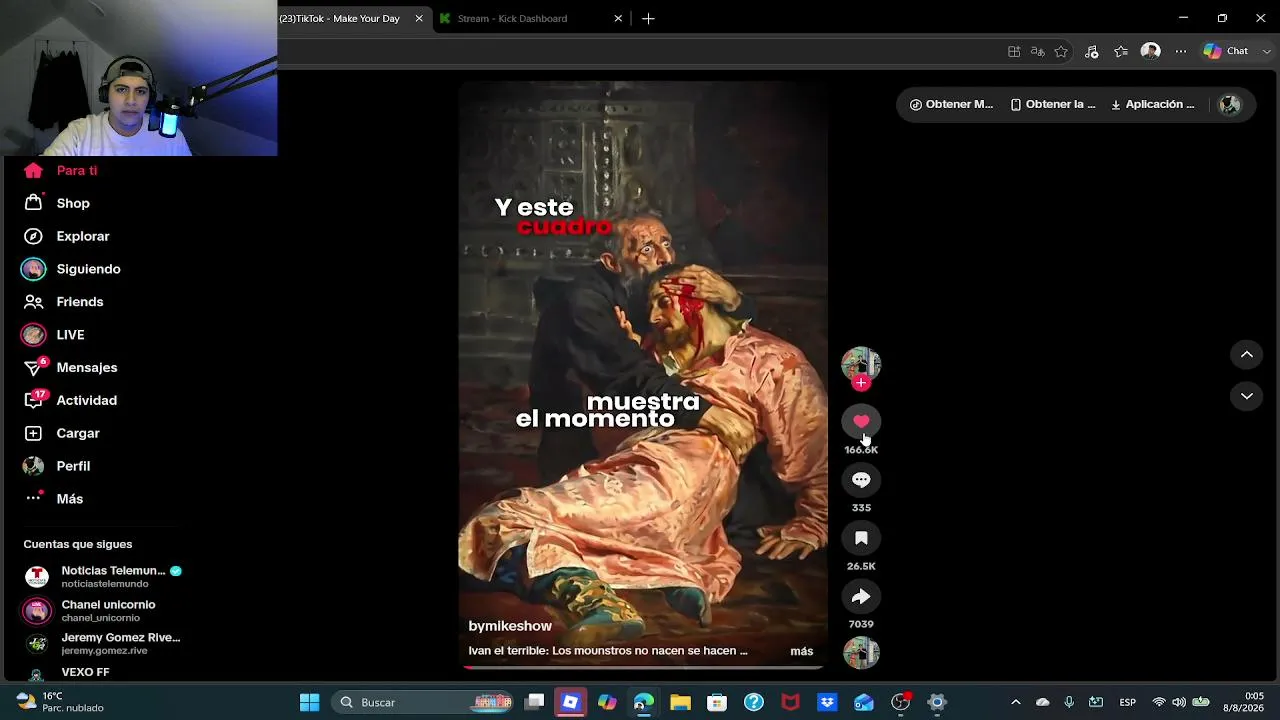Open the browser favorites list
Image resolution: width=1280 pixels, height=720 pixels.
coord(1121,51)
